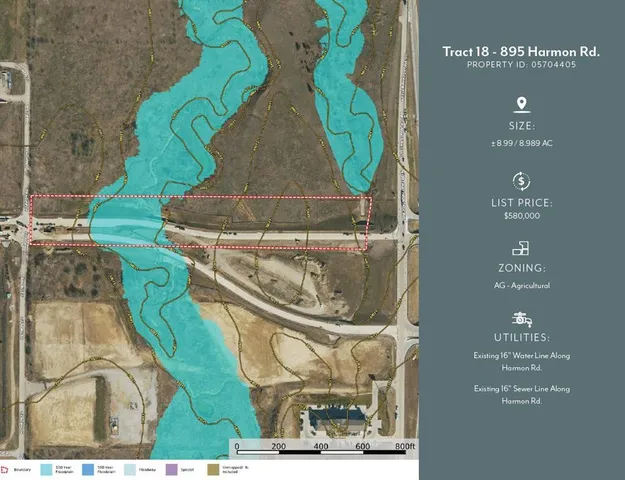Select the Property ID 05704405 text
Screen dimensions: 625x480
[x=520, y=64]
